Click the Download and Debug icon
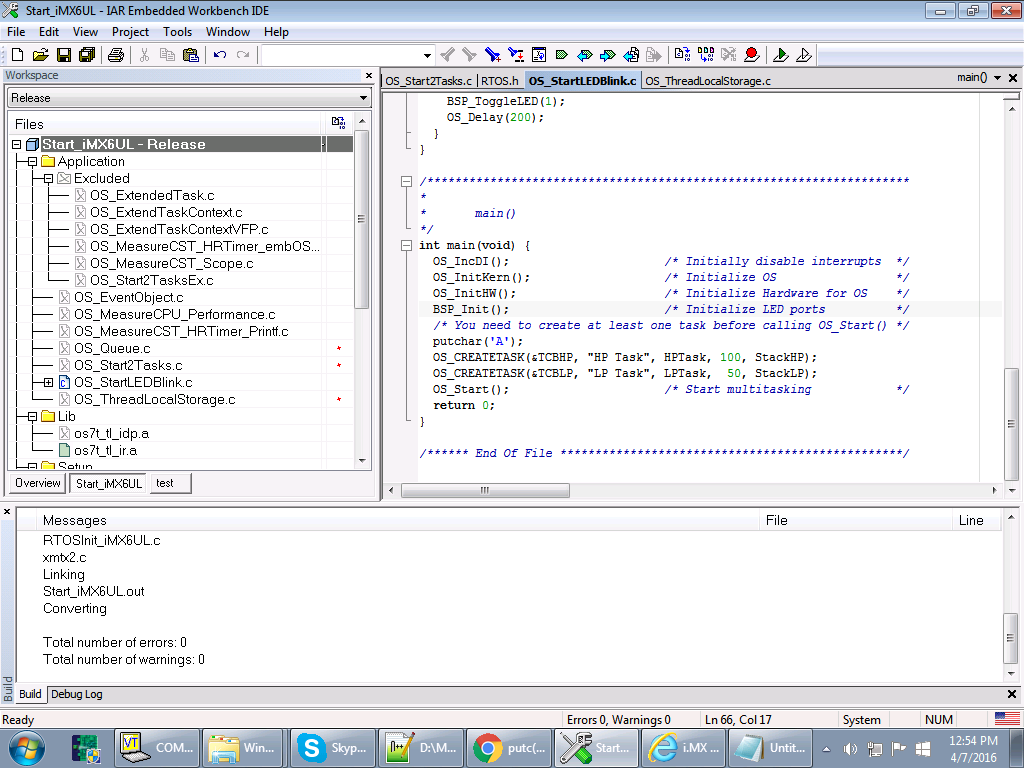Screen dimensions: 1024x768 (780, 55)
